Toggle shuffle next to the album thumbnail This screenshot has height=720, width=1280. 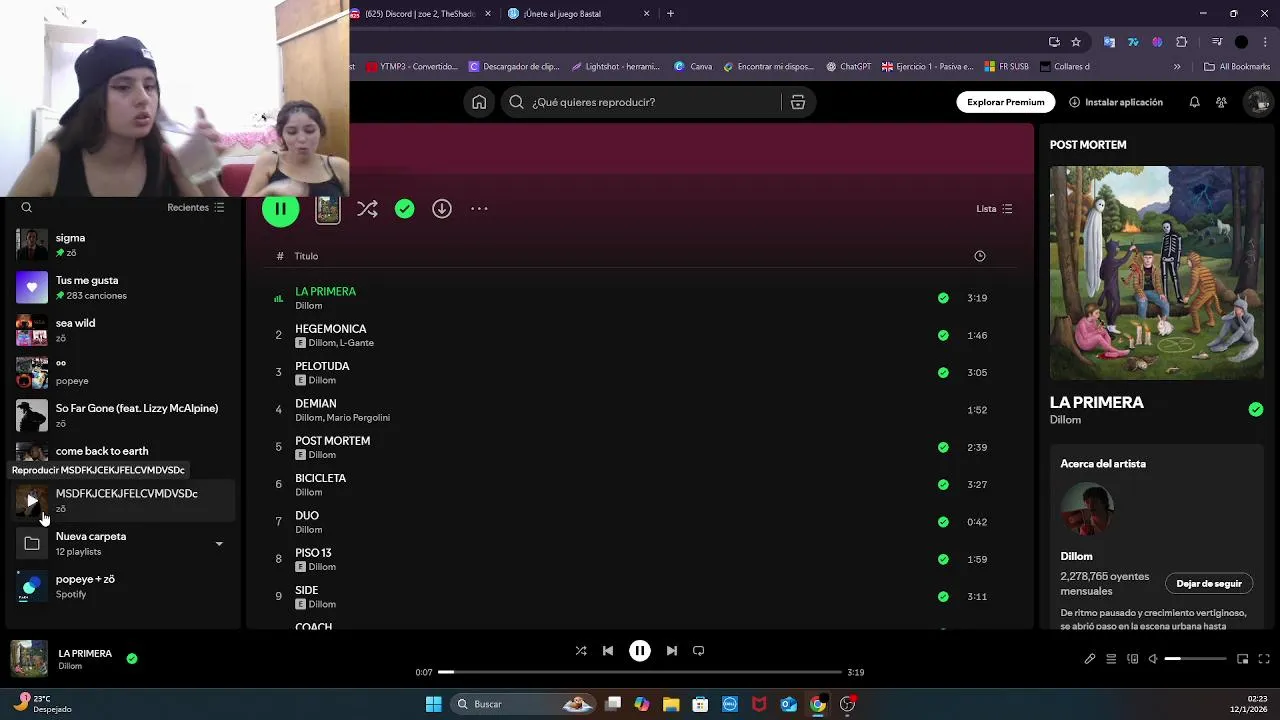(367, 209)
